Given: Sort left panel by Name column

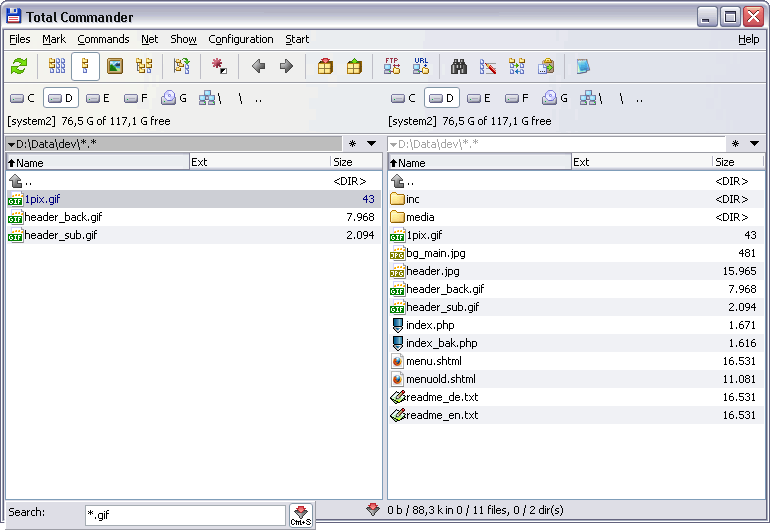Looking at the screenshot, I should pyautogui.click(x=98, y=162).
